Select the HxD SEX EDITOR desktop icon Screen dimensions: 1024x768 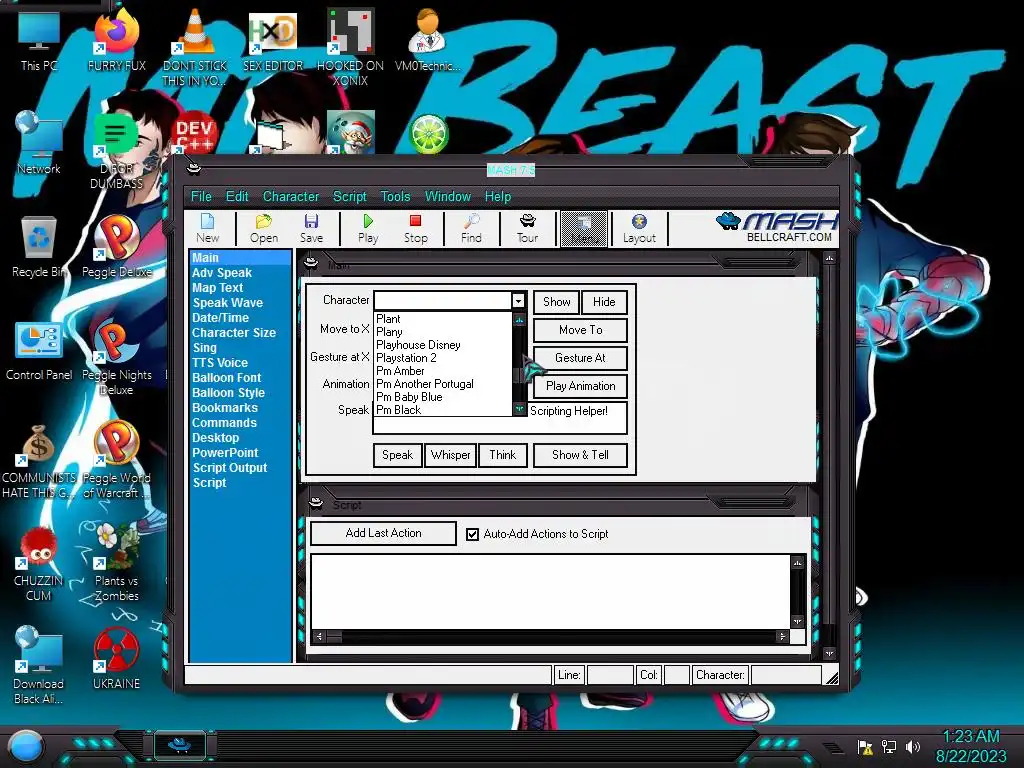273,40
